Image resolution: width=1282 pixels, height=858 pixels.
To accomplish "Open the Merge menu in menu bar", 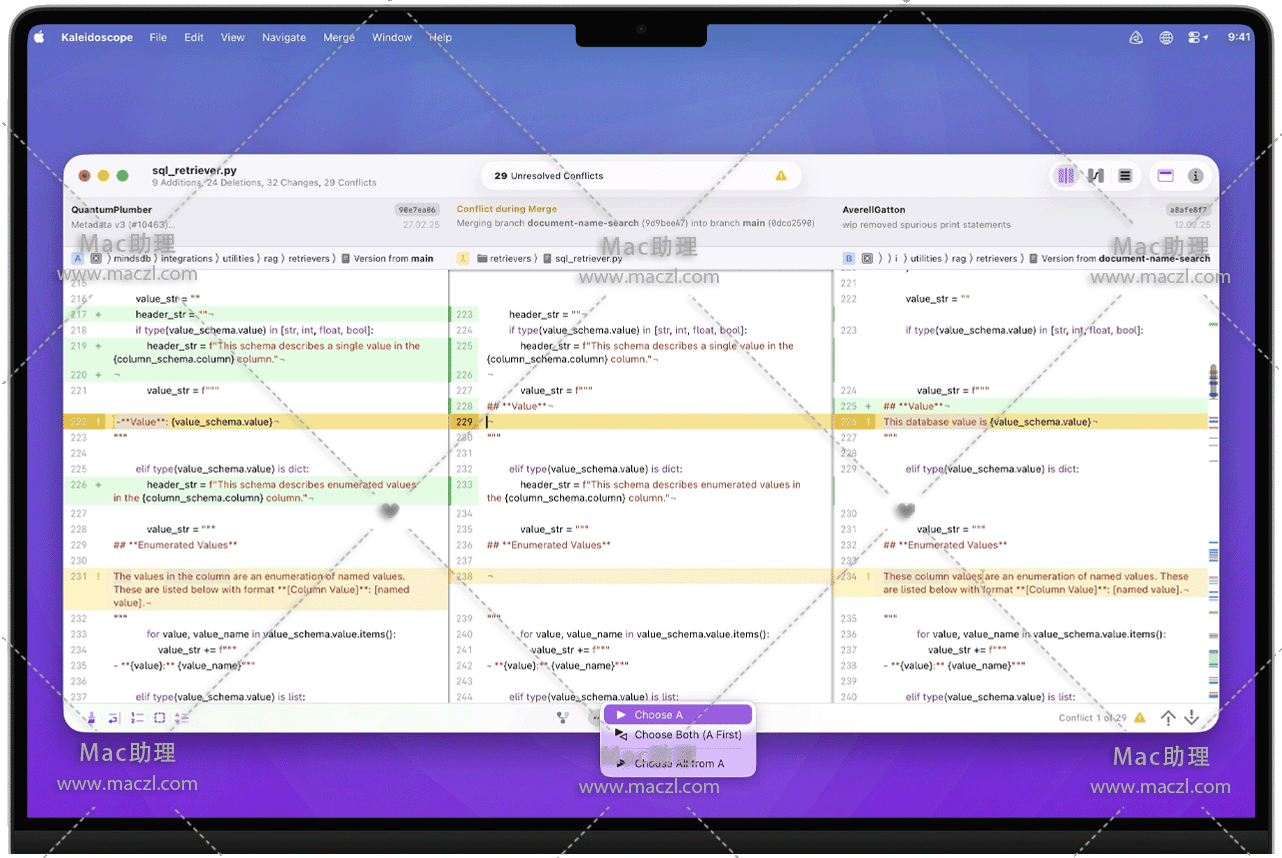I will tap(339, 37).
